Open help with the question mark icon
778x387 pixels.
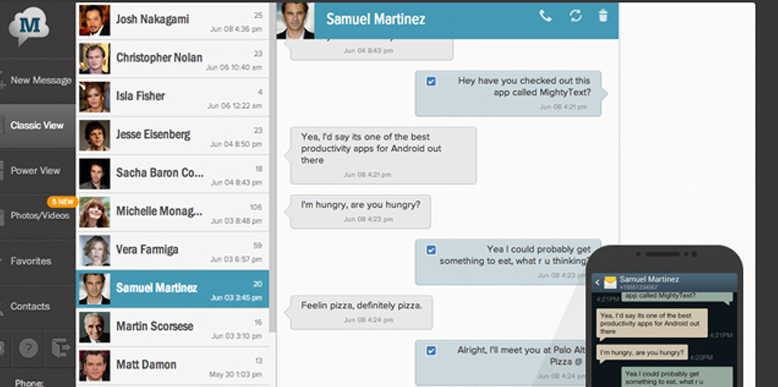click(28, 348)
